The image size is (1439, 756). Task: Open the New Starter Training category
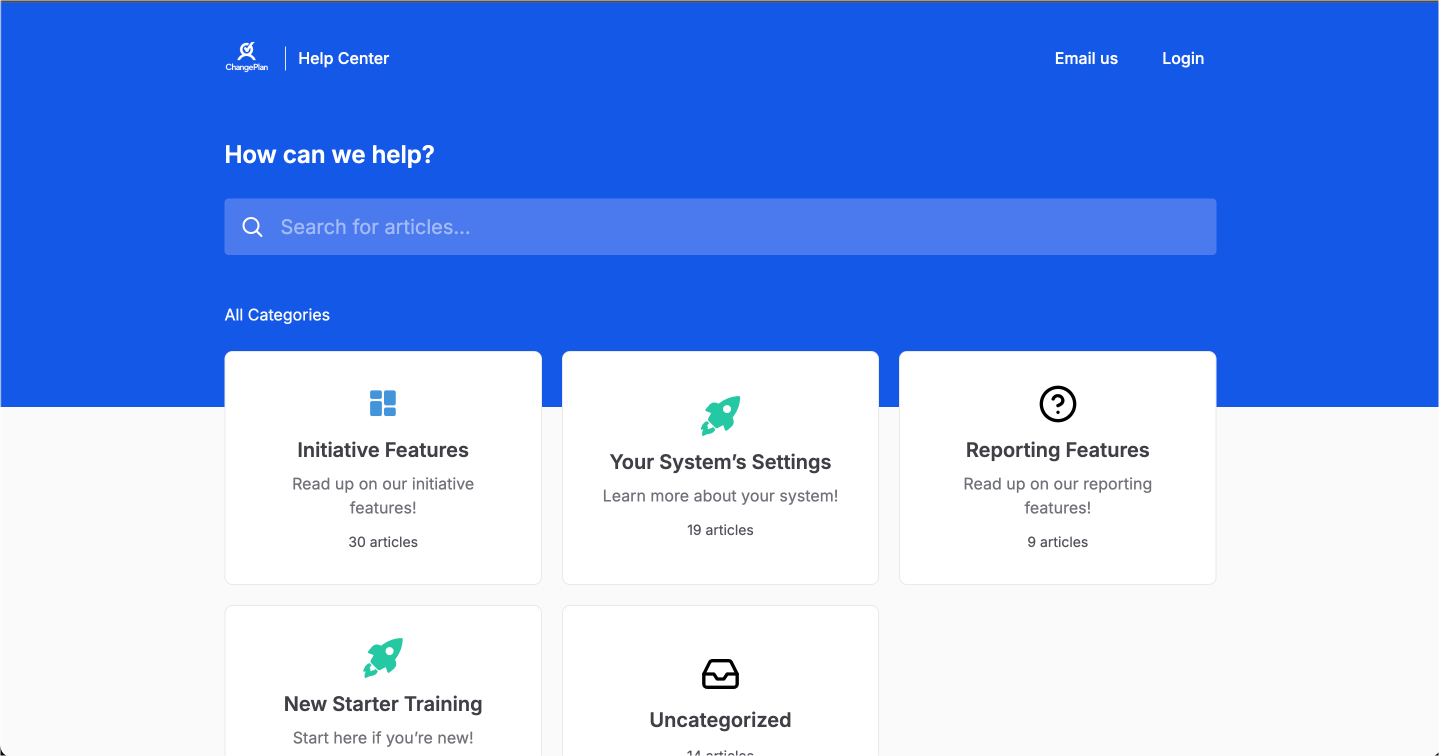coord(383,703)
